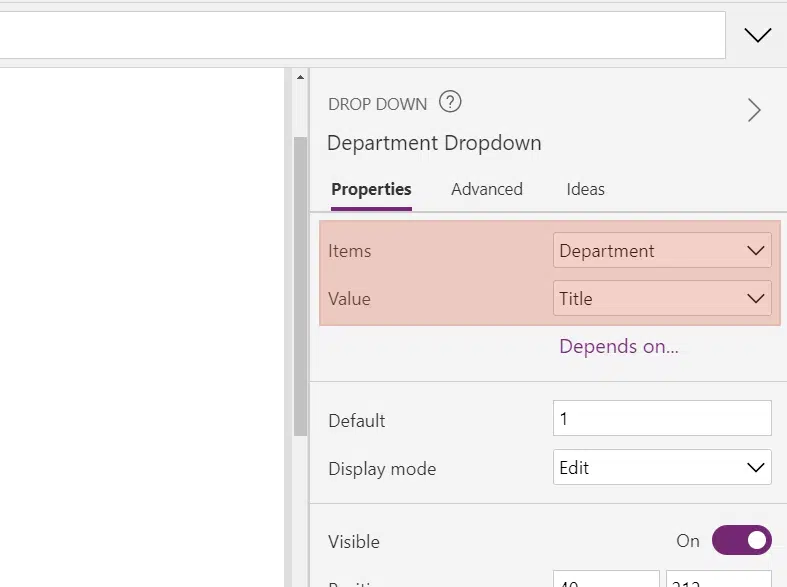Open the Value dropdown showing Title
The image size is (787, 587).
(662, 298)
